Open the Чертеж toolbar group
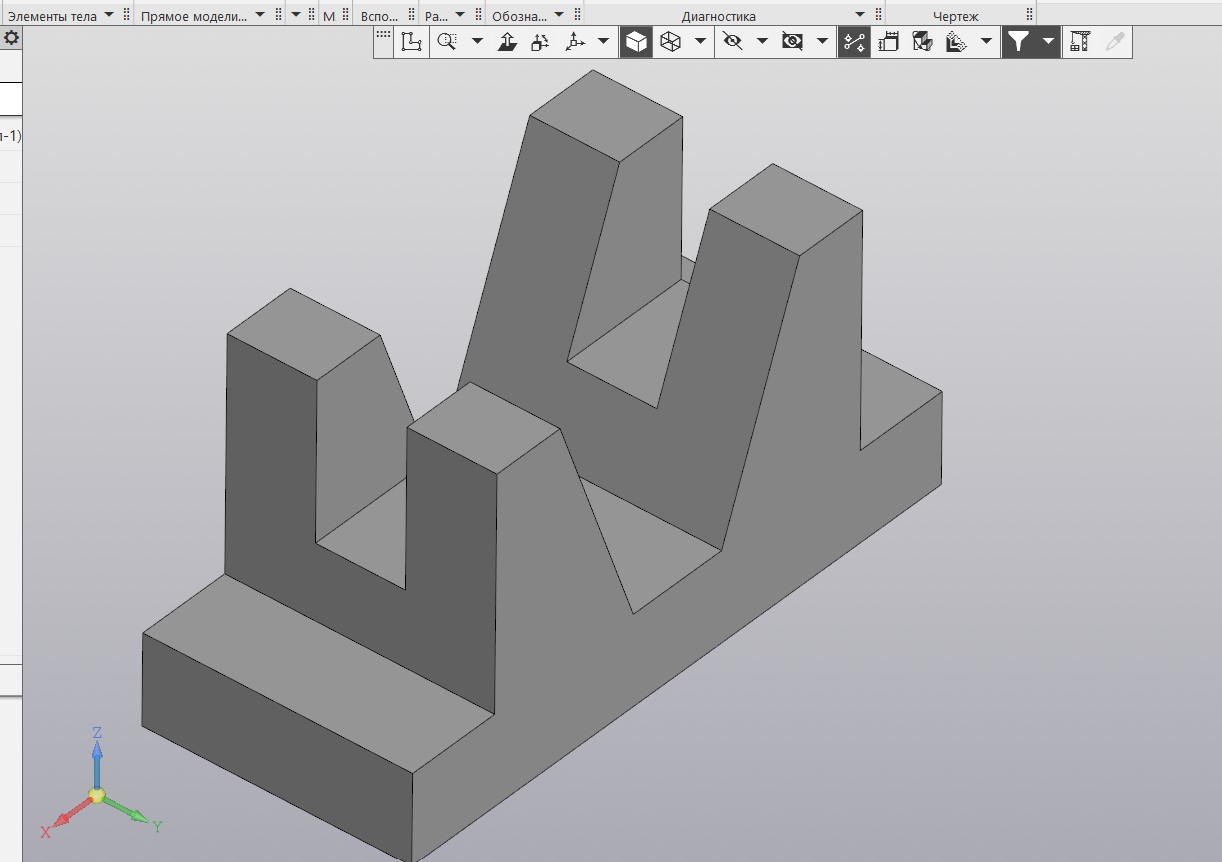Image resolution: width=1222 pixels, height=862 pixels. pyautogui.click(x=956, y=16)
